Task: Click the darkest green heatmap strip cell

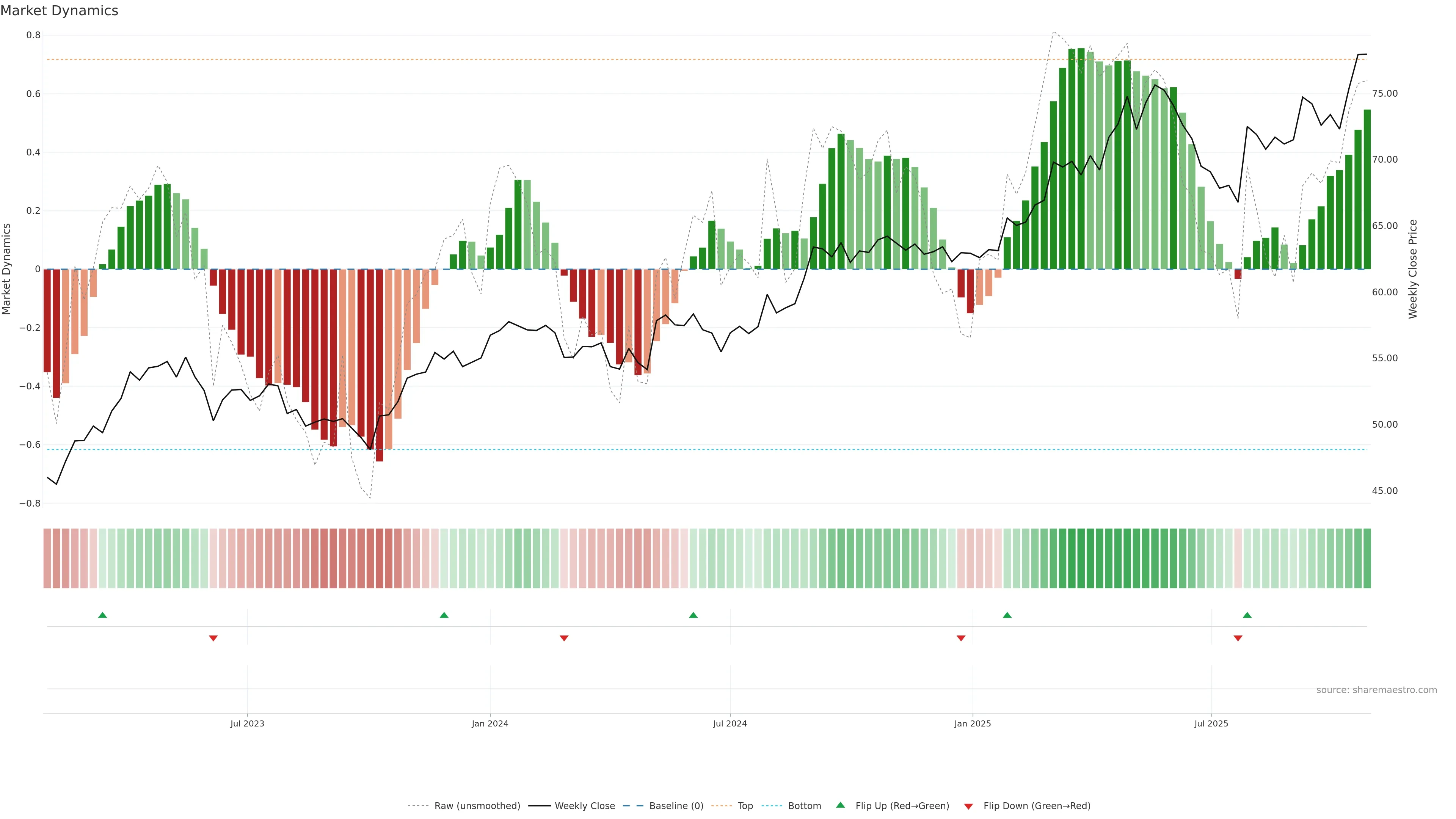Action: pos(1081,559)
